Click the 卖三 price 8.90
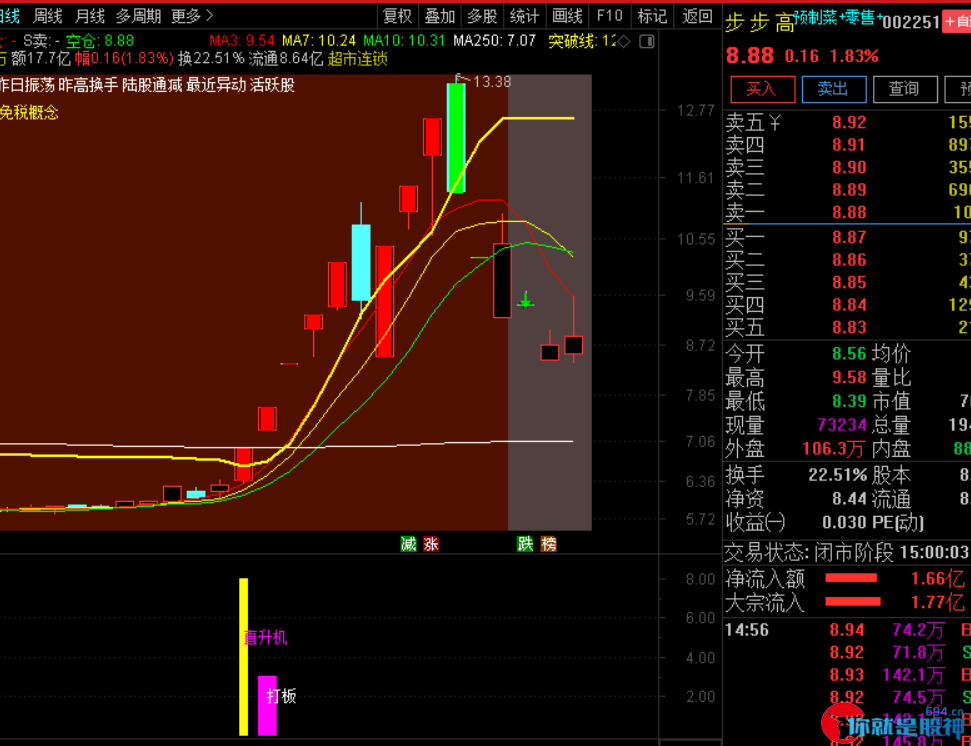The height and width of the screenshot is (746, 971). tap(848, 167)
